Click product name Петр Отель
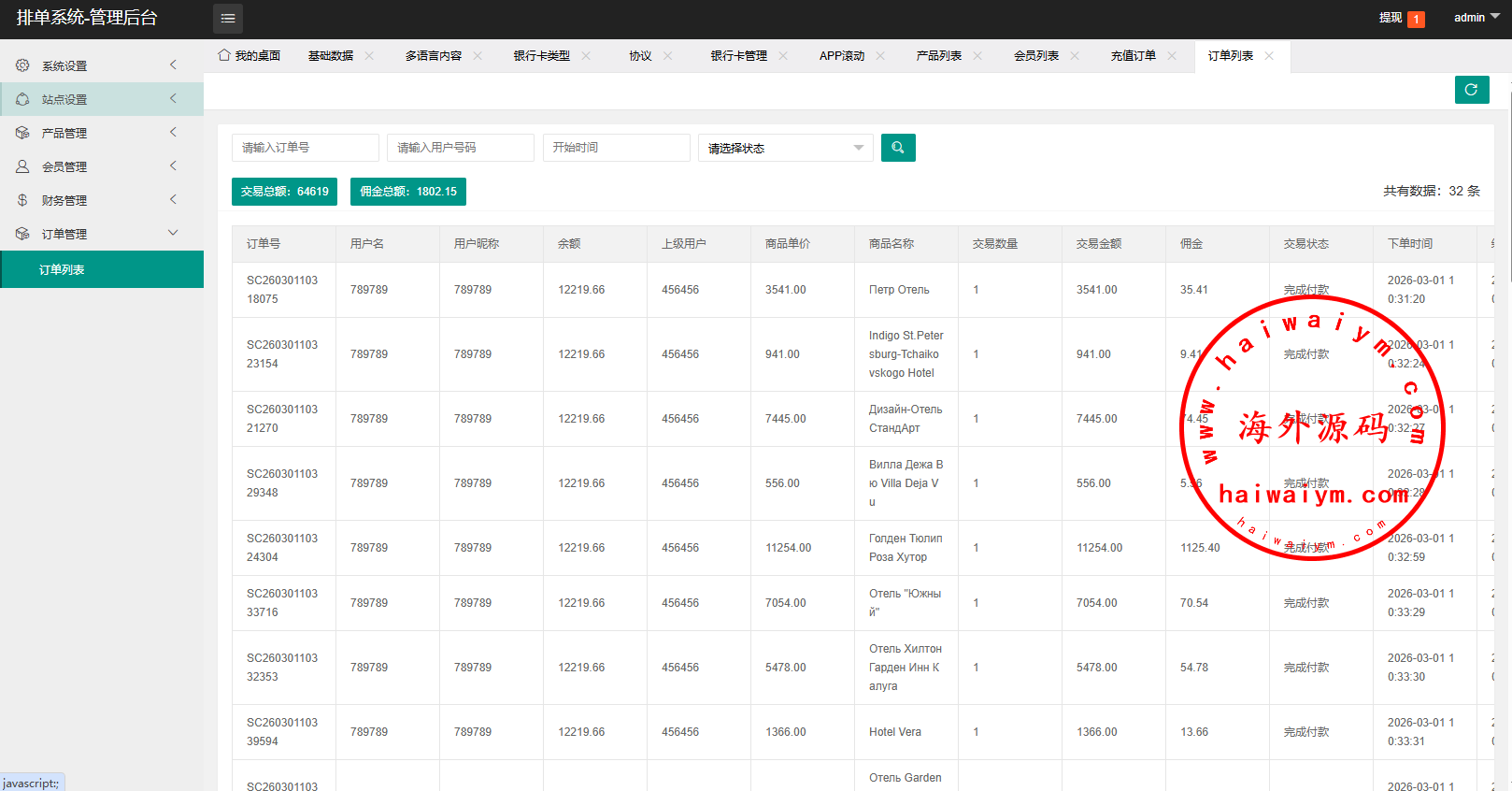The width and height of the screenshot is (1512, 791). pyautogui.click(x=899, y=290)
